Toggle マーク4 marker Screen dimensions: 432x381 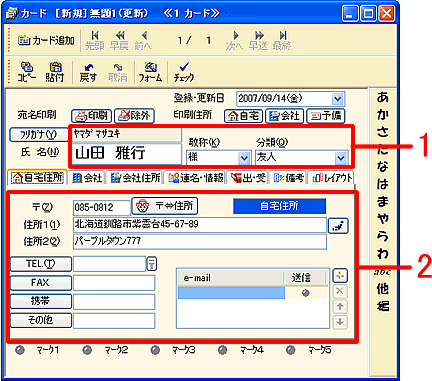coord(222,350)
